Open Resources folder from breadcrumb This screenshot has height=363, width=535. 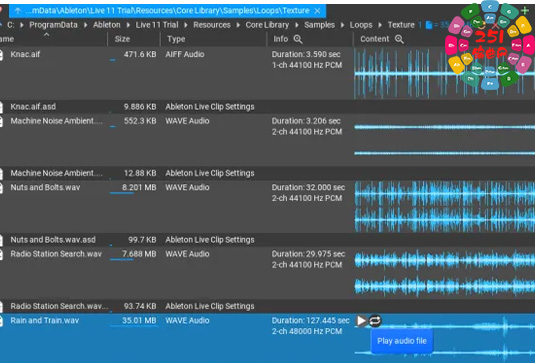click(x=212, y=25)
